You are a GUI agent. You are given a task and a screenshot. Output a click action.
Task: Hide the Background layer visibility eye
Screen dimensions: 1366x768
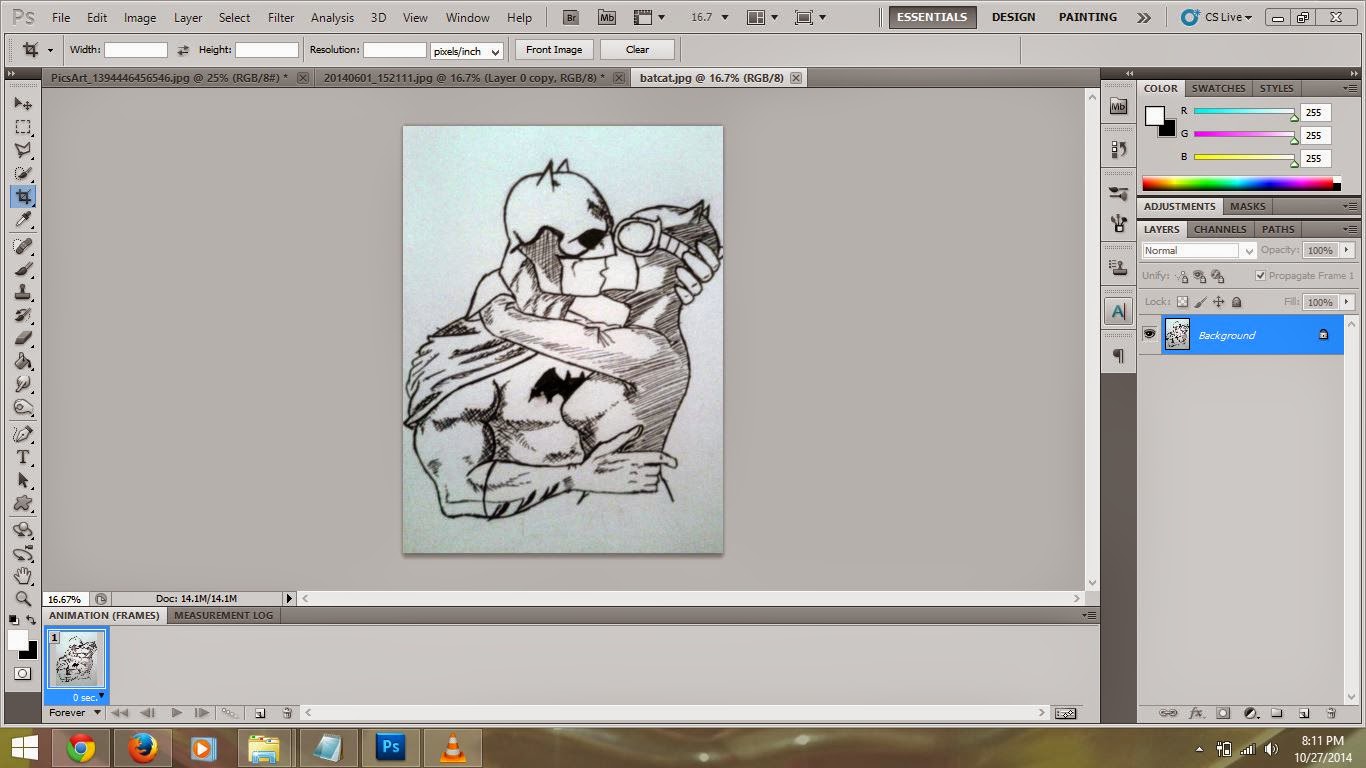pyautogui.click(x=1150, y=334)
